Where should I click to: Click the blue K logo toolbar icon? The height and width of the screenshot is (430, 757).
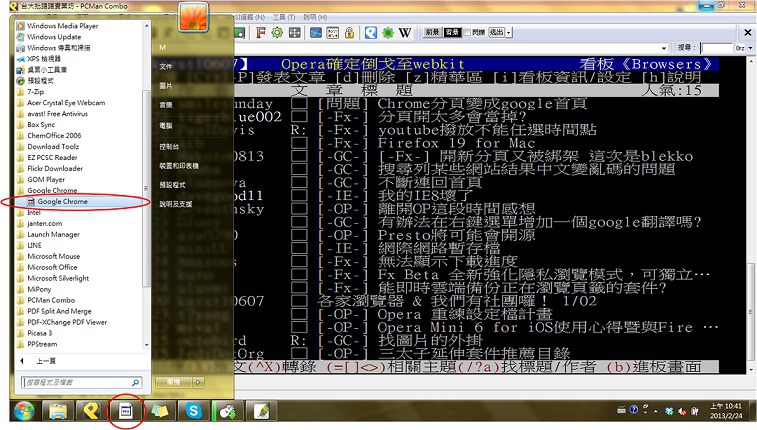tap(371, 33)
